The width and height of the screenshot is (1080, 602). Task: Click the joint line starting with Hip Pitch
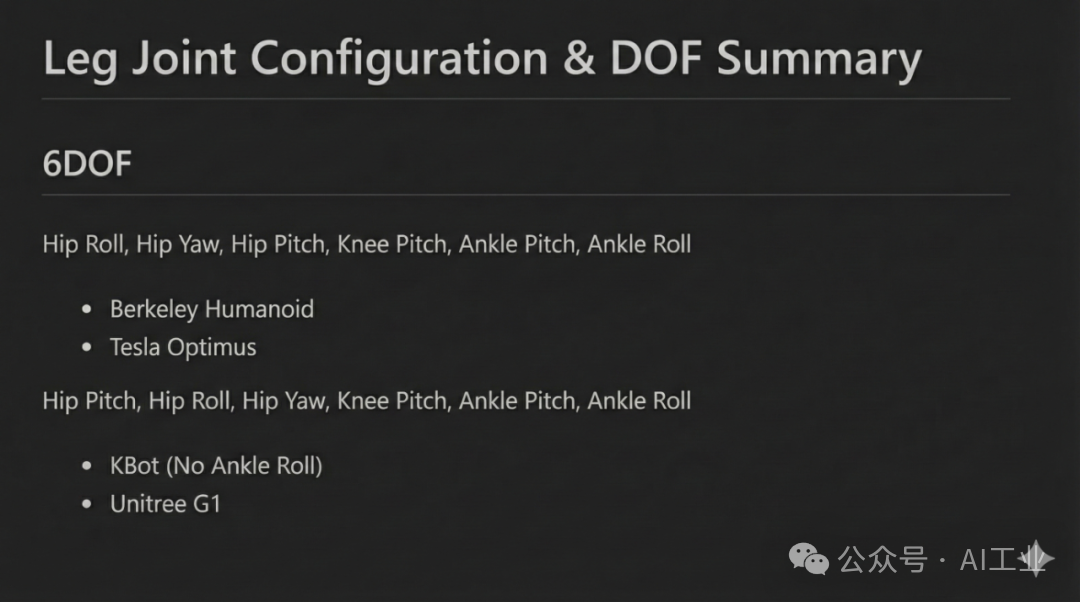tap(366, 401)
